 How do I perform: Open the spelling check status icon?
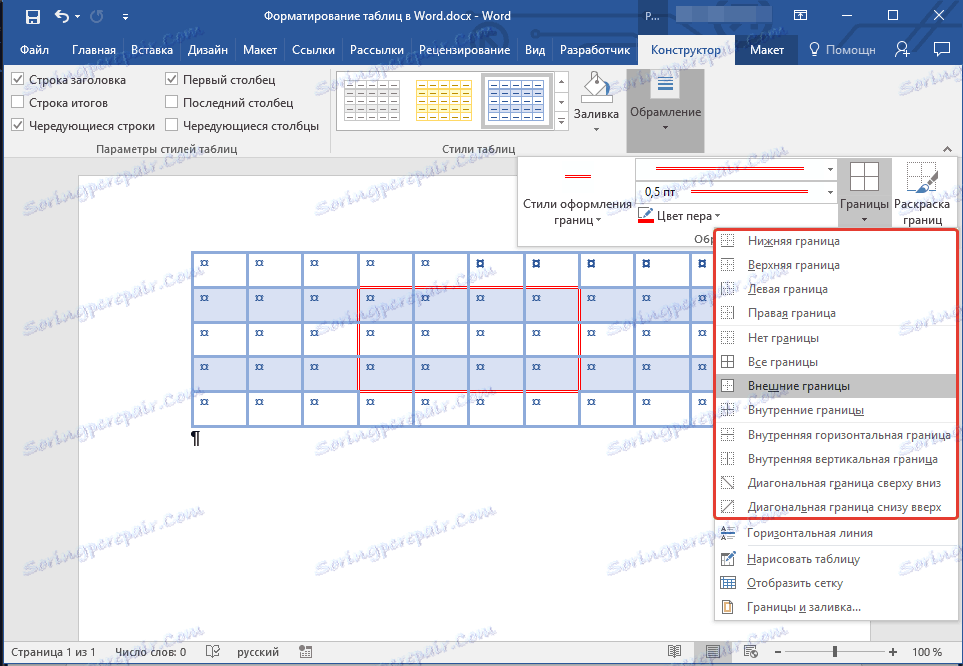tap(212, 651)
